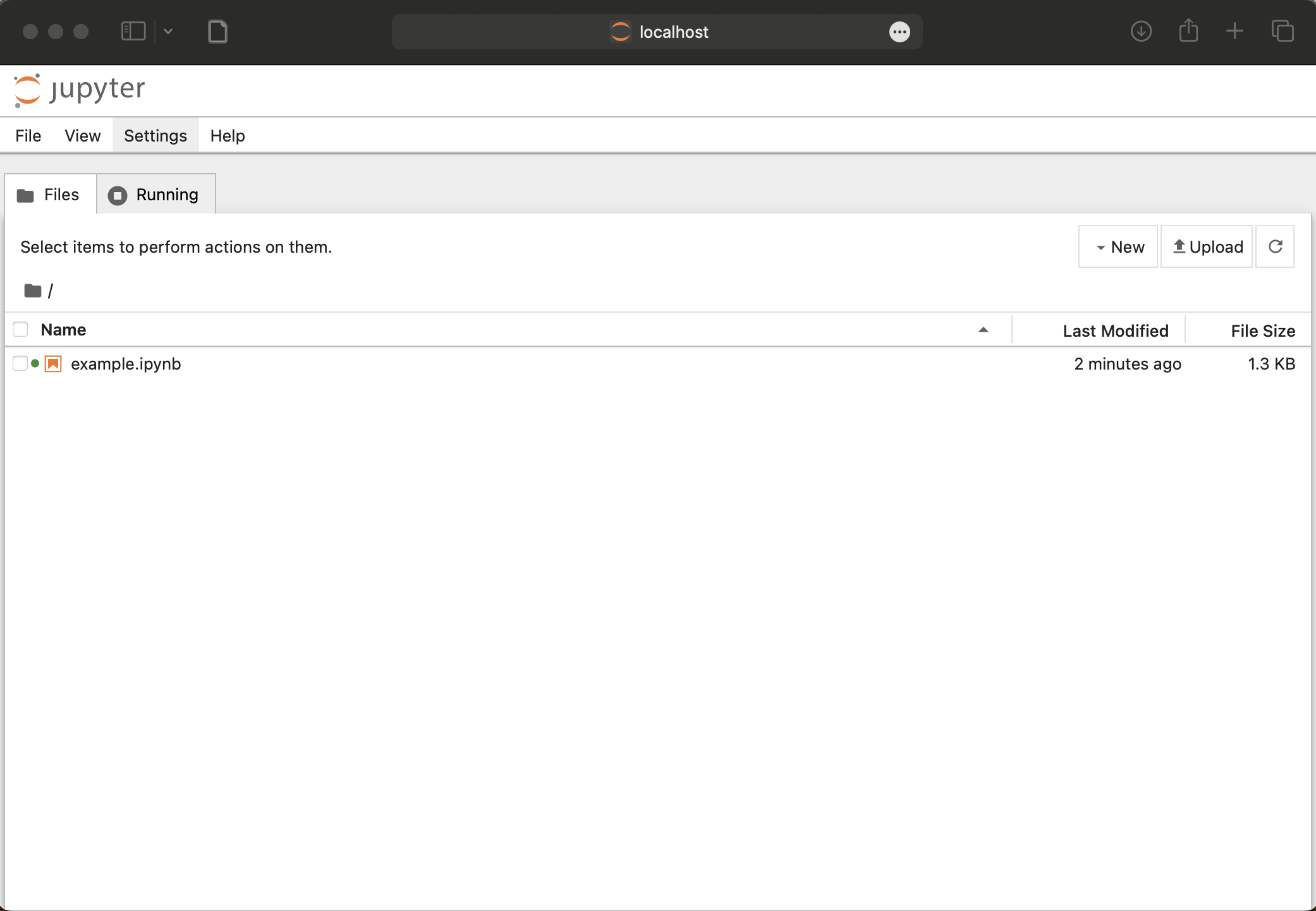The width and height of the screenshot is (1316, 911).
Task: Sort by Last Modified column header
Action: click(1115, 331)
